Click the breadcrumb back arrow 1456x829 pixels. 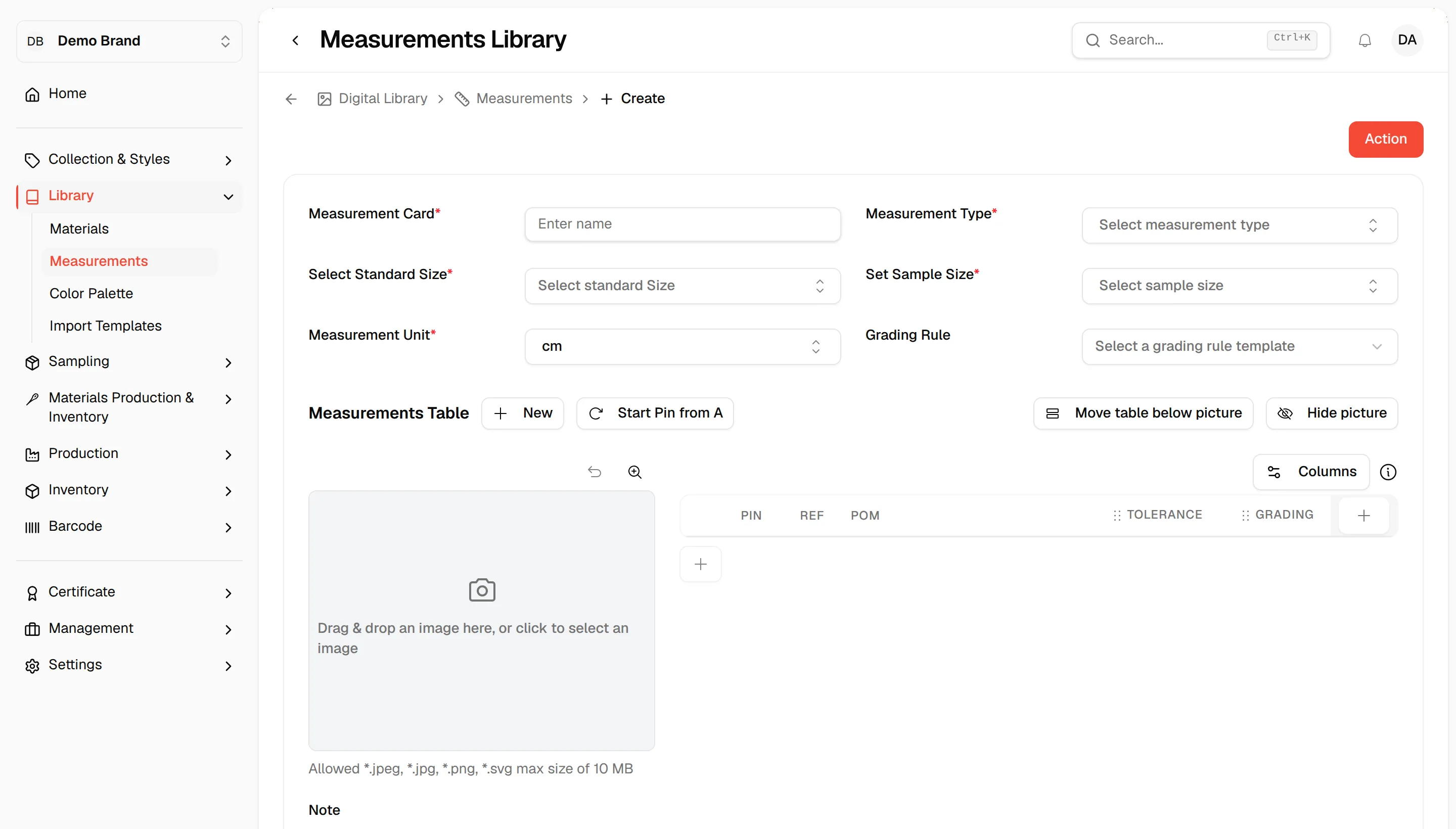point(291,99)
